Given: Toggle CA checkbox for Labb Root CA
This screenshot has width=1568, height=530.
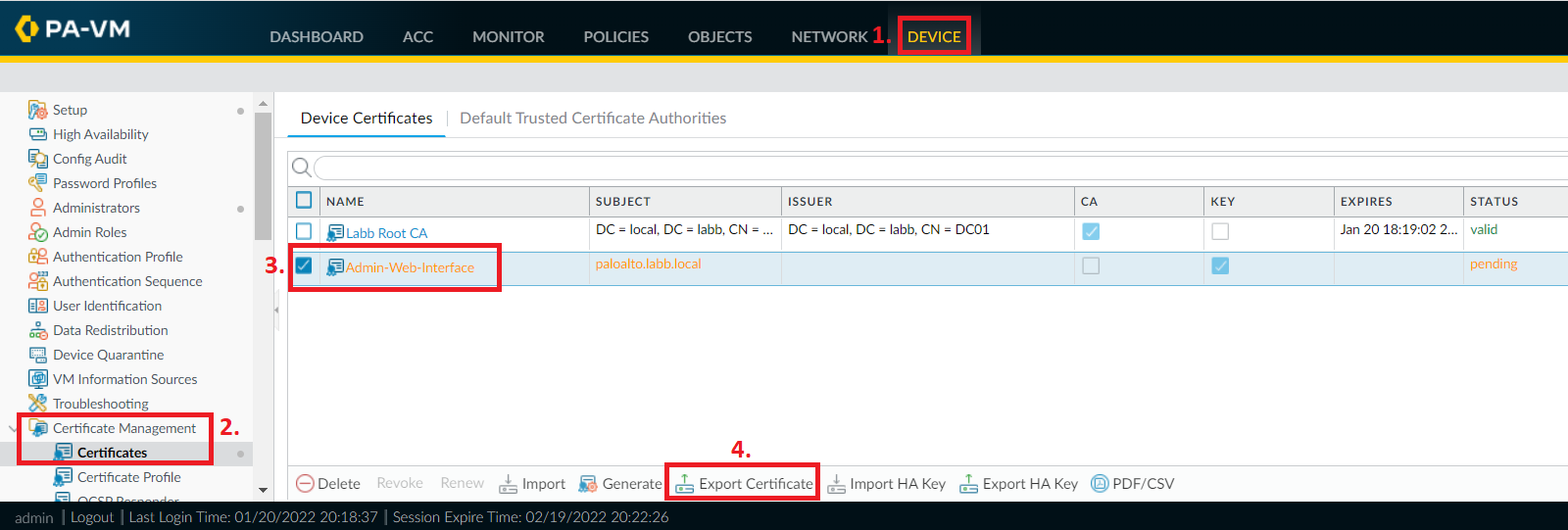Looking at the screenshot, I should [x=1091, y=231].
